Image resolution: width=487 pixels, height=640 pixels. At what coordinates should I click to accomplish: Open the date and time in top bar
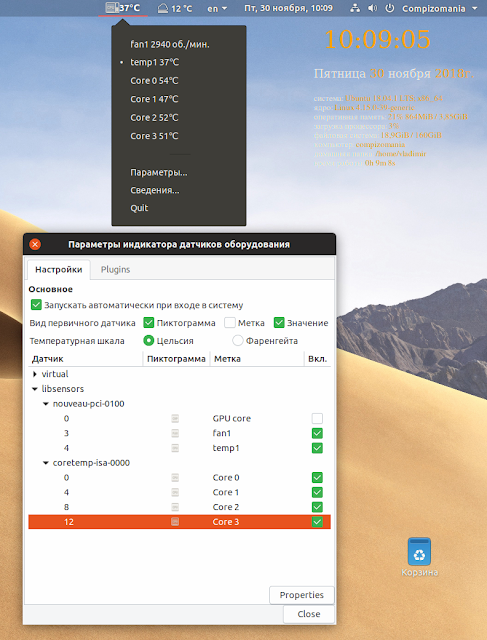(289, 8)
